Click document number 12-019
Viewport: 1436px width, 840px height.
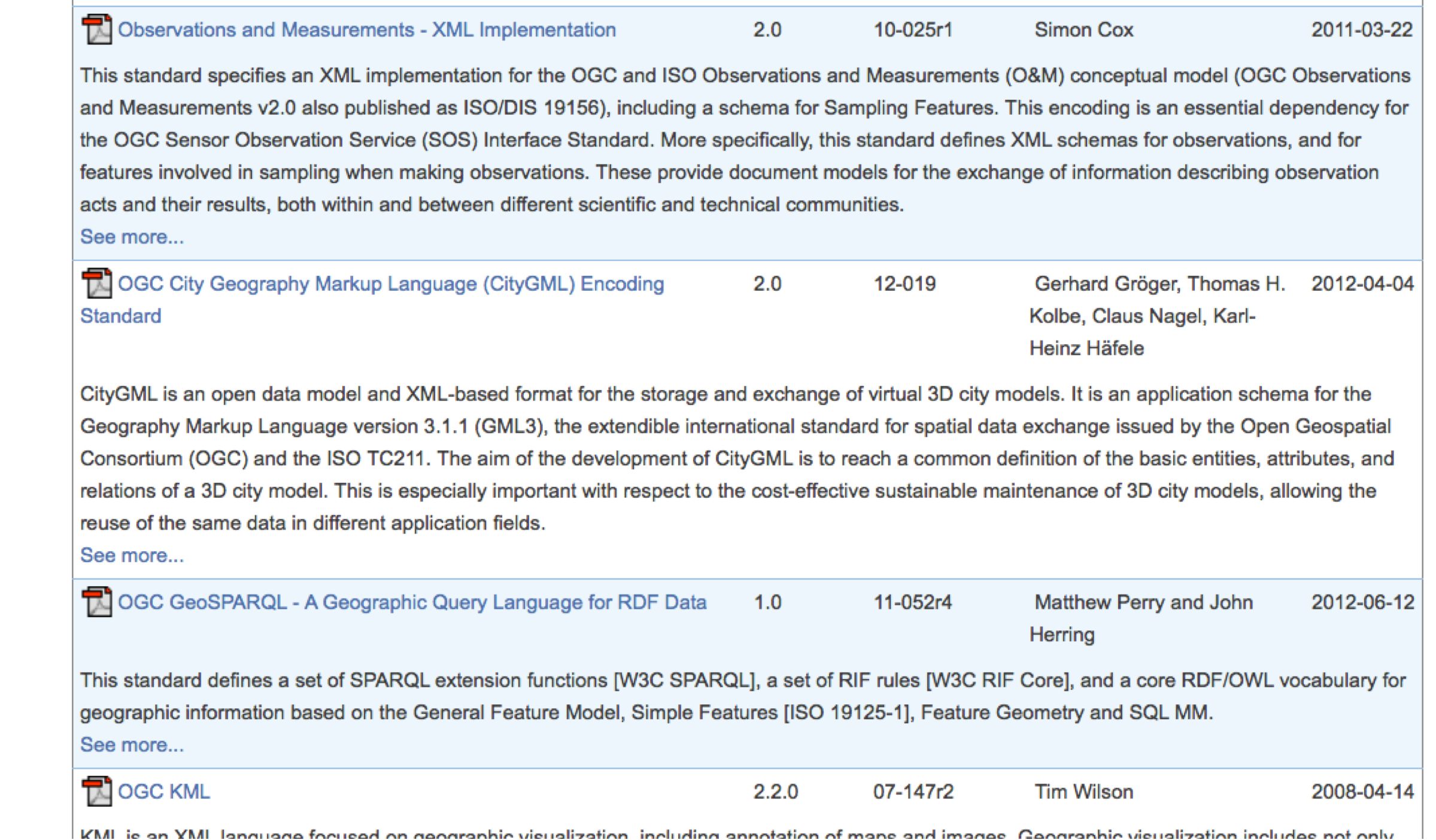pyautogui.click(x=904, y=284)
